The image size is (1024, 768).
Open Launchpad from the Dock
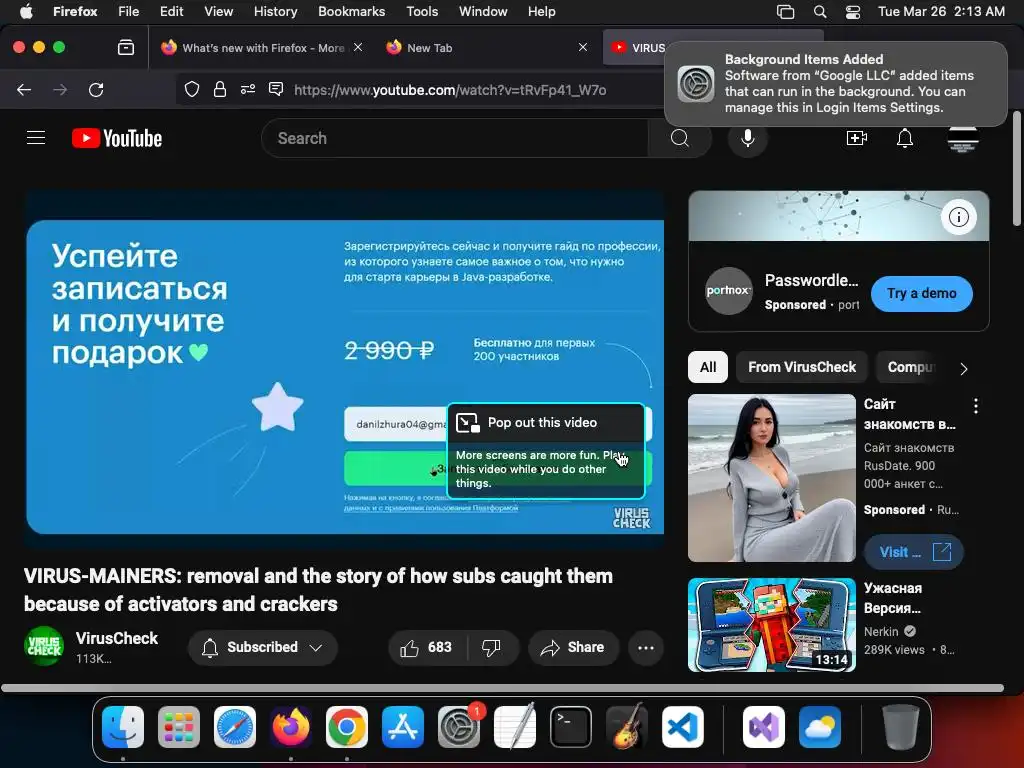pos(179,727)
